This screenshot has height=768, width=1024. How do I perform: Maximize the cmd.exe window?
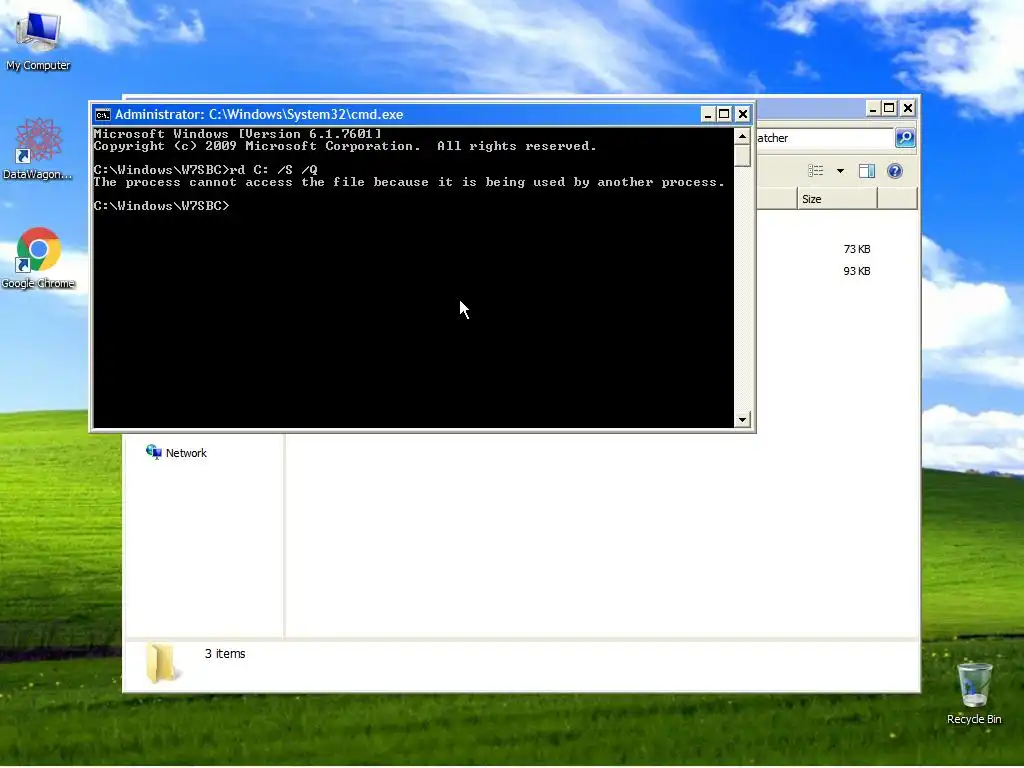click(x=724, y=114)
